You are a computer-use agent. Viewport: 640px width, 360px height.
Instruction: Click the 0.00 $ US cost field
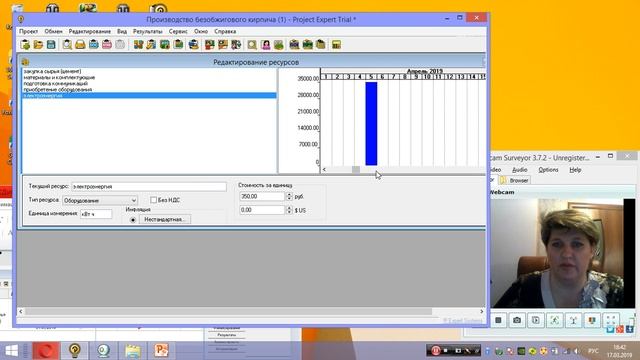coord(262,210)
